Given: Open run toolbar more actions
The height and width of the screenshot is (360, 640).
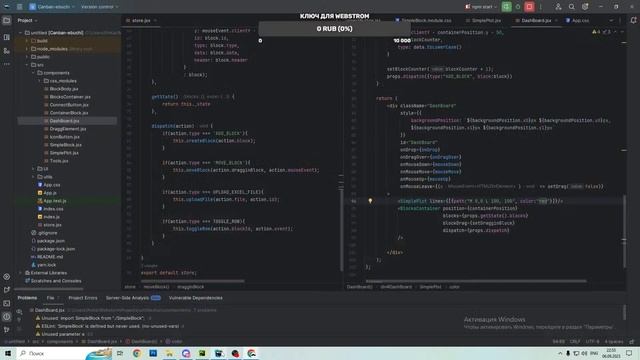Looking at the screenshot, I should tap(540, 7).
